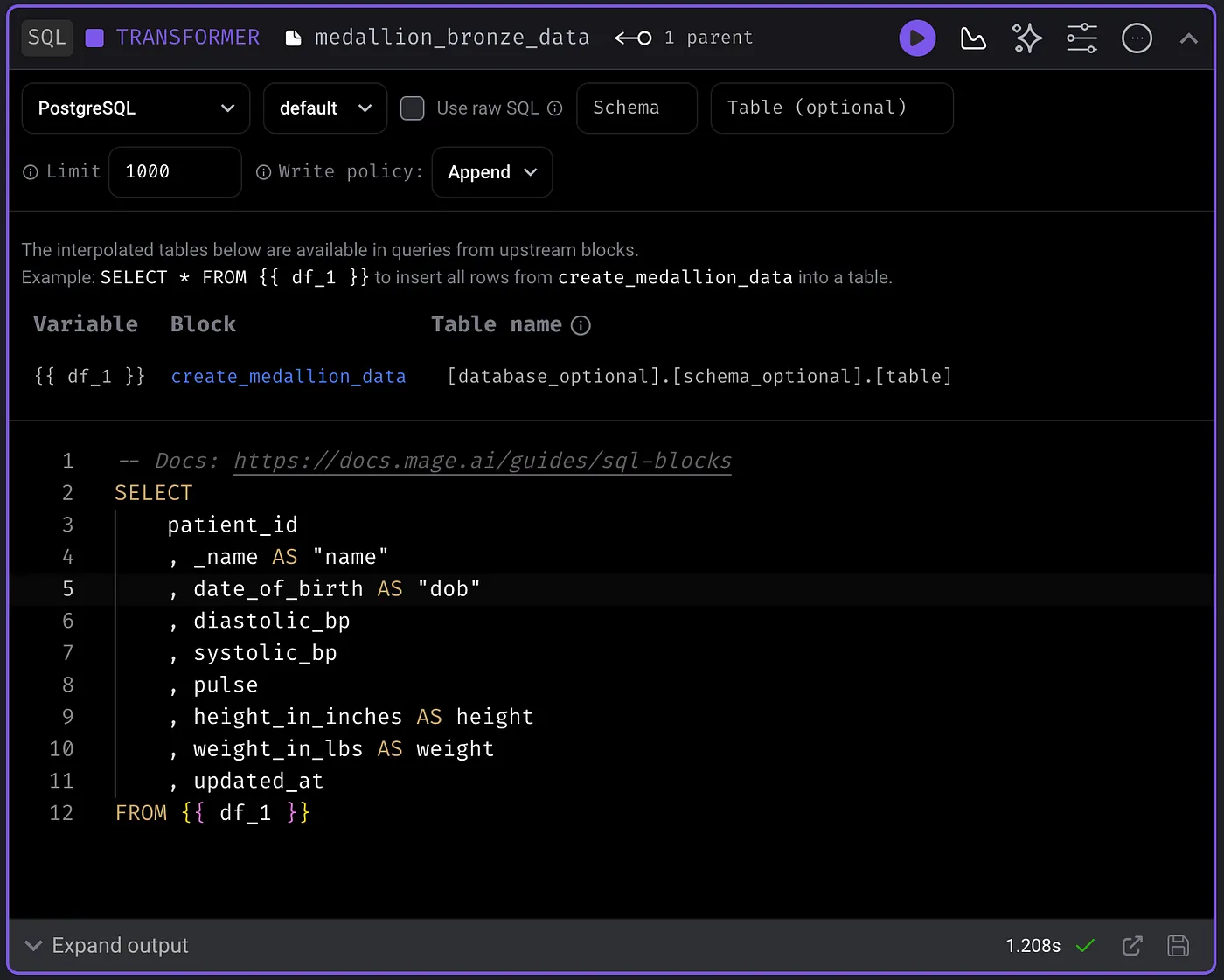
Task: Click the info icon beside Limit
Action: coord(31,172)
